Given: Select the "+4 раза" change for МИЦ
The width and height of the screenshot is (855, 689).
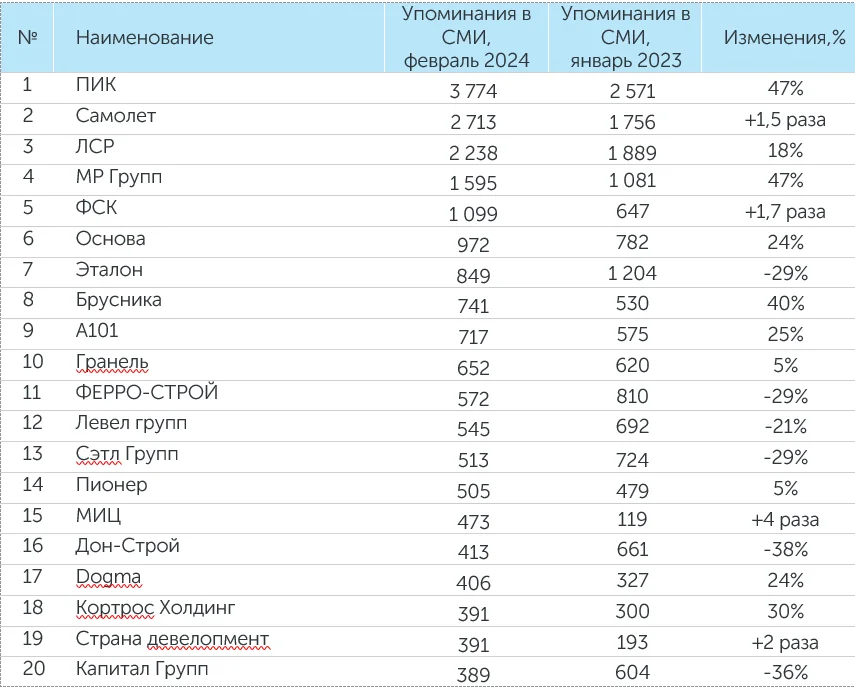Looking at the screenshot, I should click(x=785, y=520).
